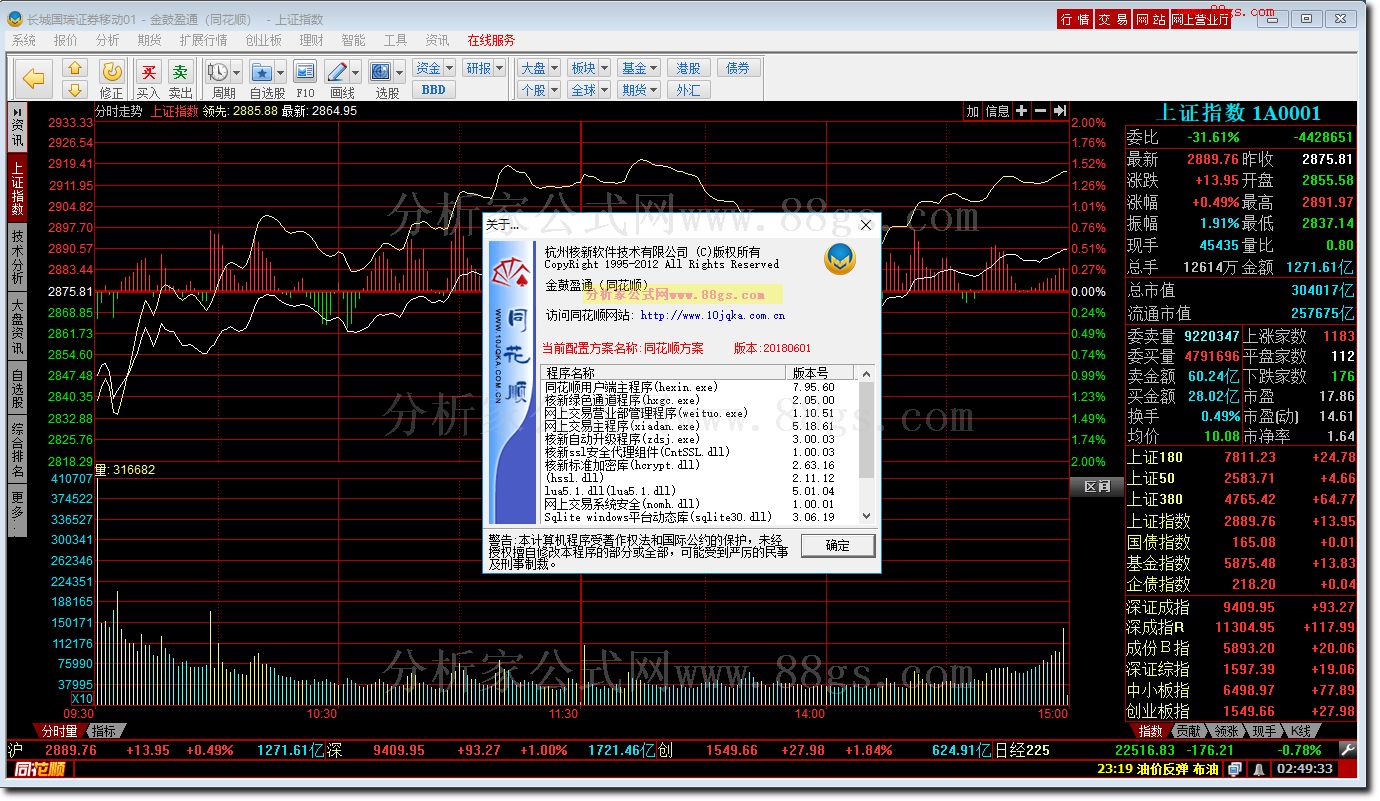Click the 卖出 sell icon

[x=180, y=72]
